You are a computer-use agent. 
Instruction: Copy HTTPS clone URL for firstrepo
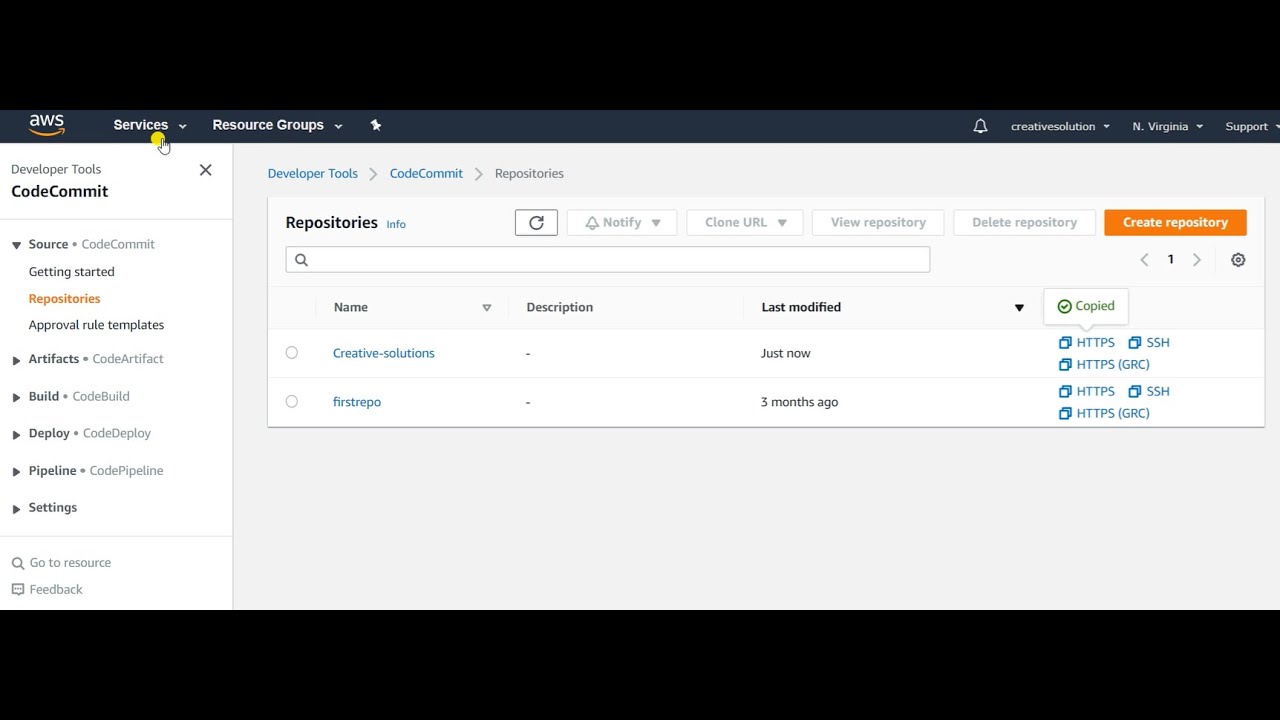click(1087, 391)
